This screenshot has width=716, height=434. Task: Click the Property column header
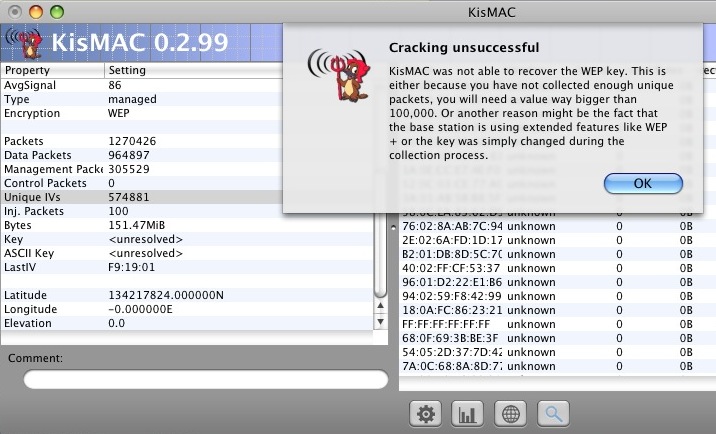pos(52,70)
